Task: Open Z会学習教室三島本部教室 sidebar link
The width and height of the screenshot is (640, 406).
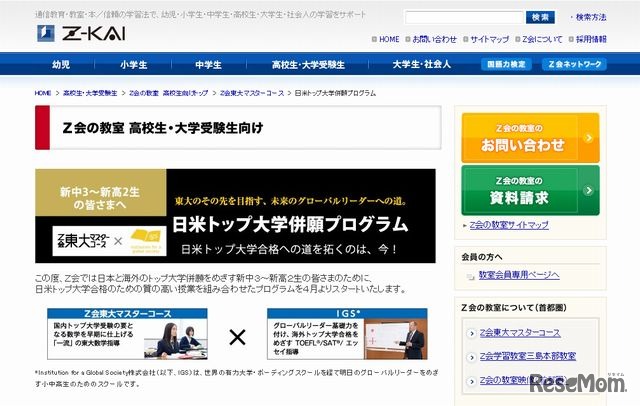Action: pyautogui.click(x=527, y=356)
